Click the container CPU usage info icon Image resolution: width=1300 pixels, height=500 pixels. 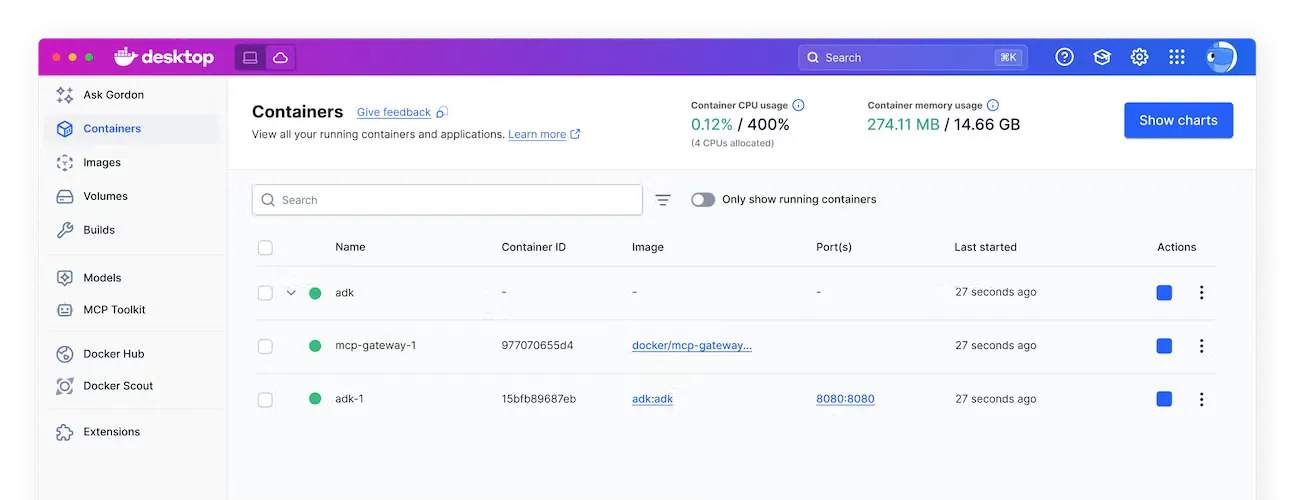click(x=798, y=105)
